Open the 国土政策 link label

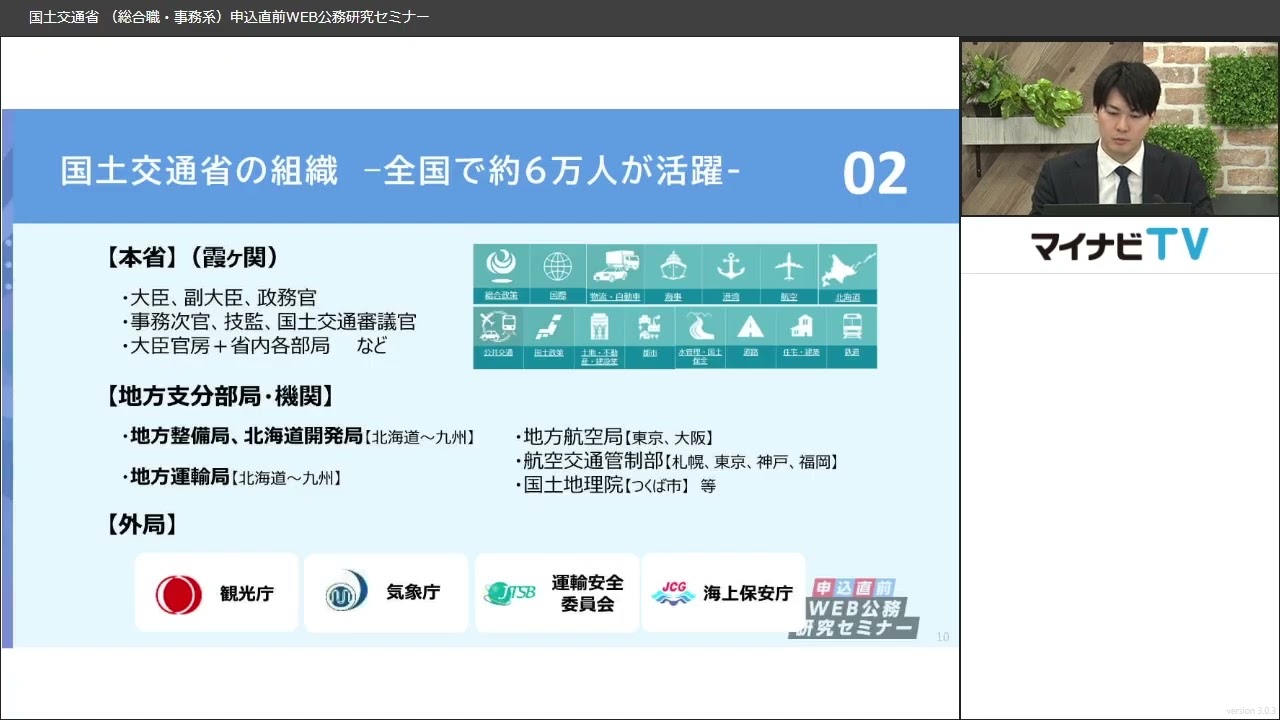coord(548,352)
